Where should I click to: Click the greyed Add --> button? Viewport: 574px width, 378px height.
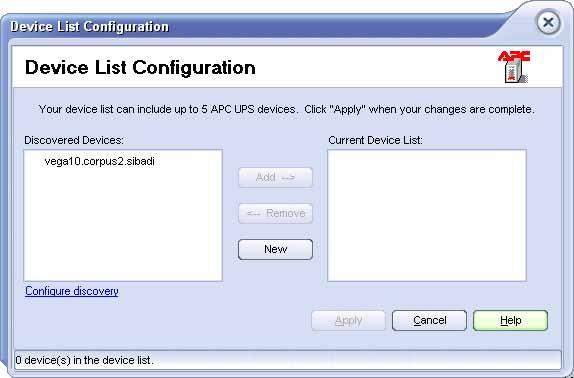(x=275, y=177)
